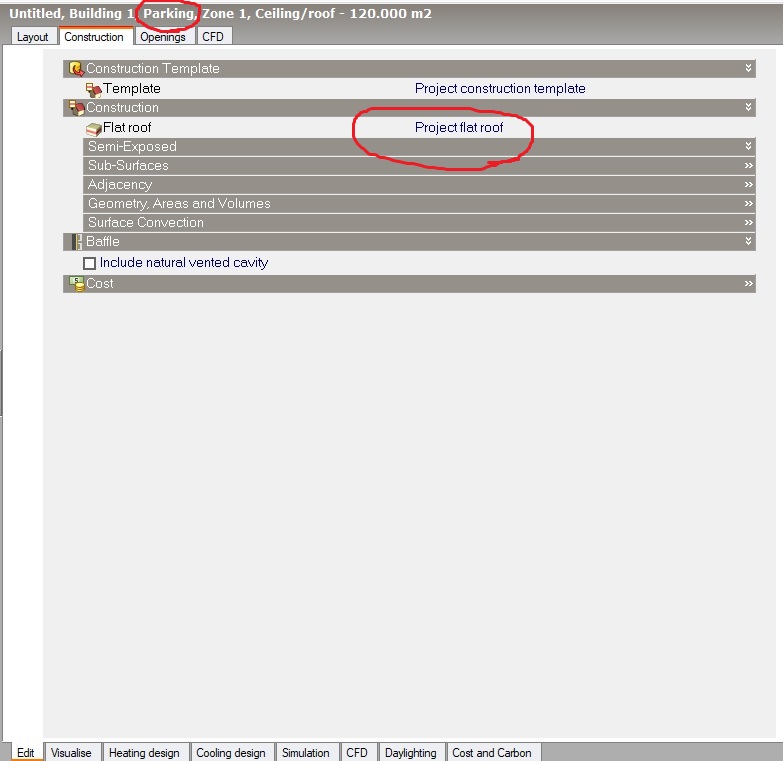Viewport: 783px width, 761px height.
Task: Expand the Surface Convection section arrow
Action: tap(748, 222)
